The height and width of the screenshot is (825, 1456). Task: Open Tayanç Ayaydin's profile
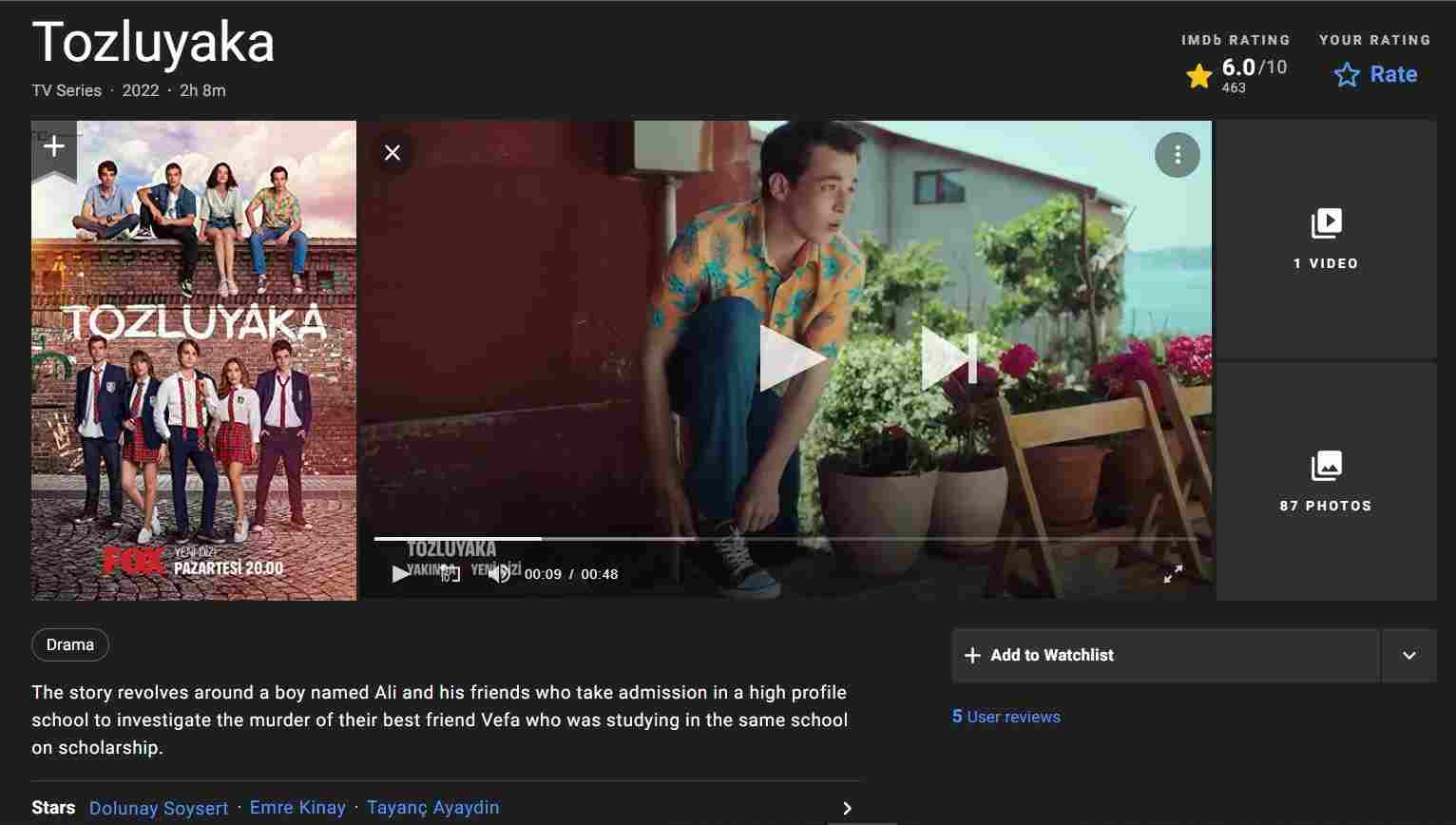click(432, 808)
